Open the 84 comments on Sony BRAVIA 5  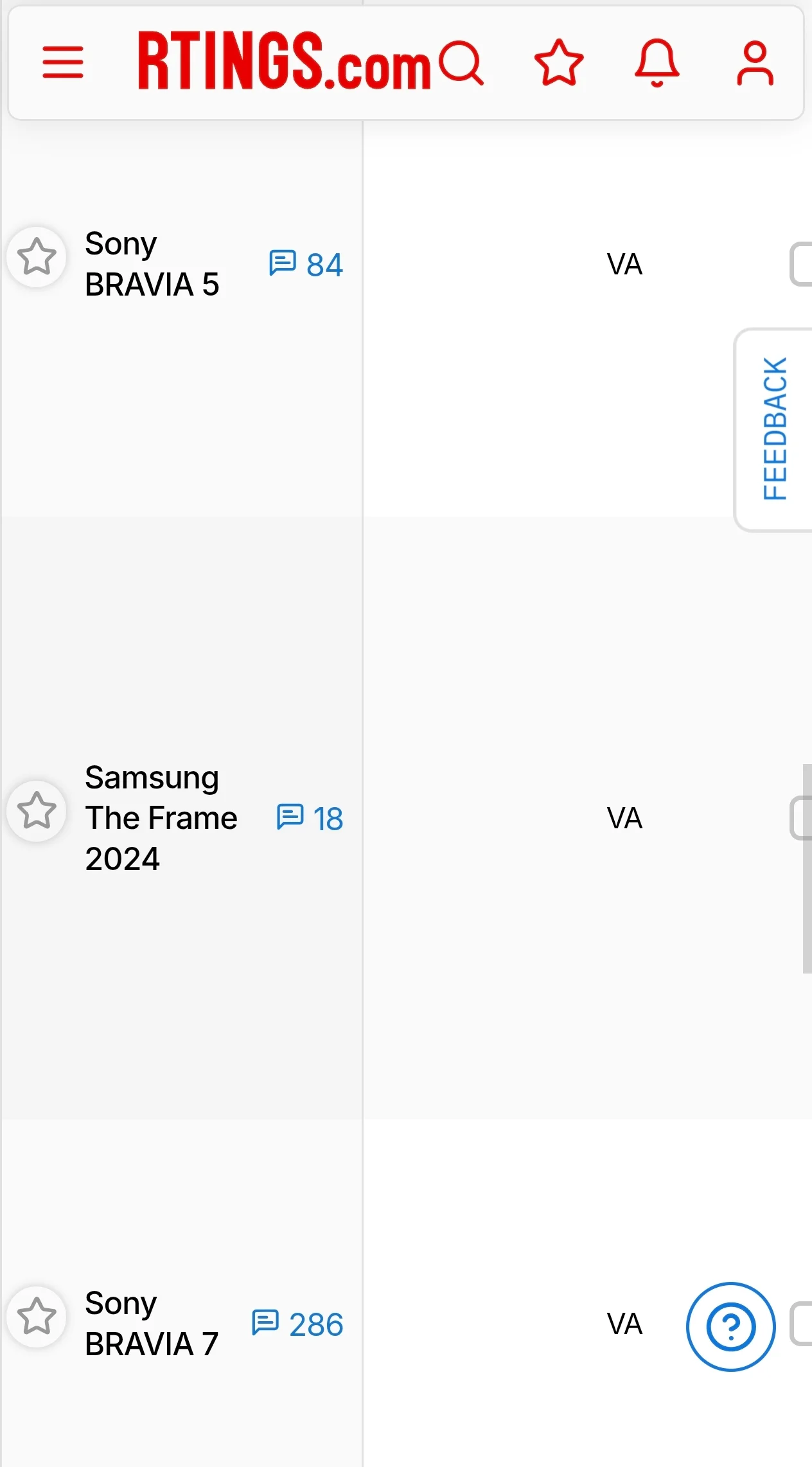(x=306, y=264)
